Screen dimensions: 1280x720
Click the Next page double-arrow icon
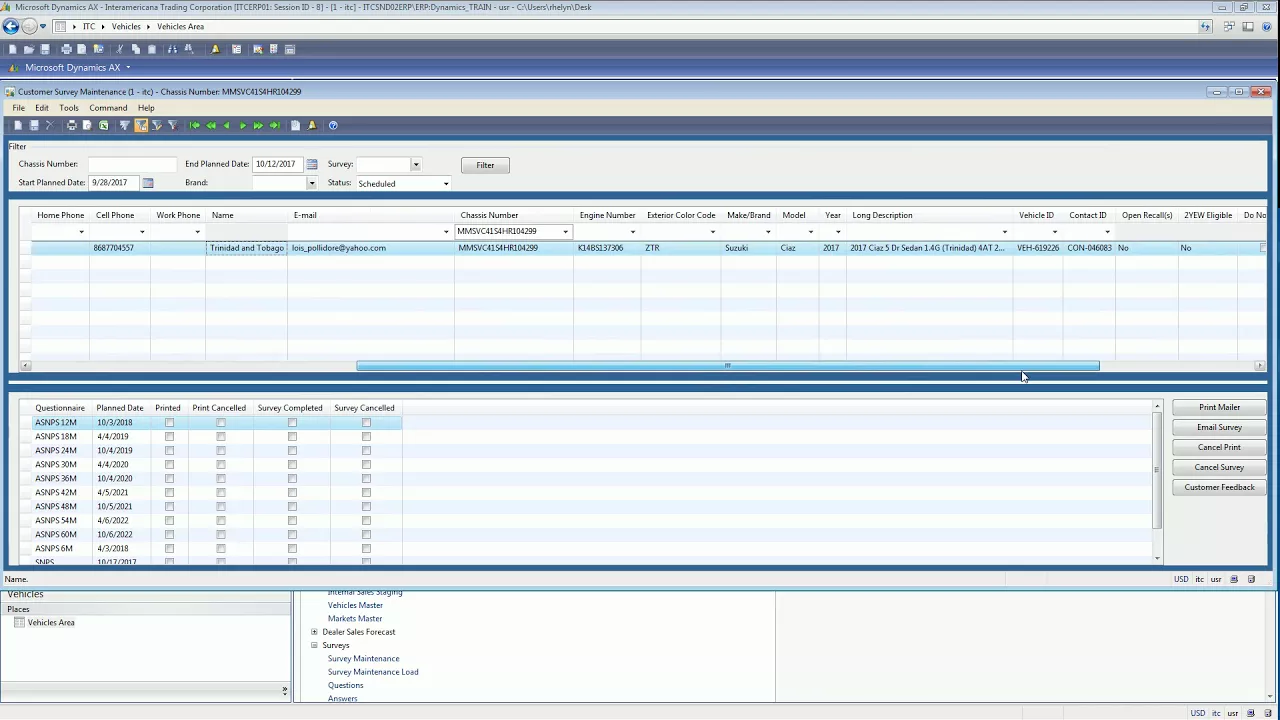pos(259,125)
